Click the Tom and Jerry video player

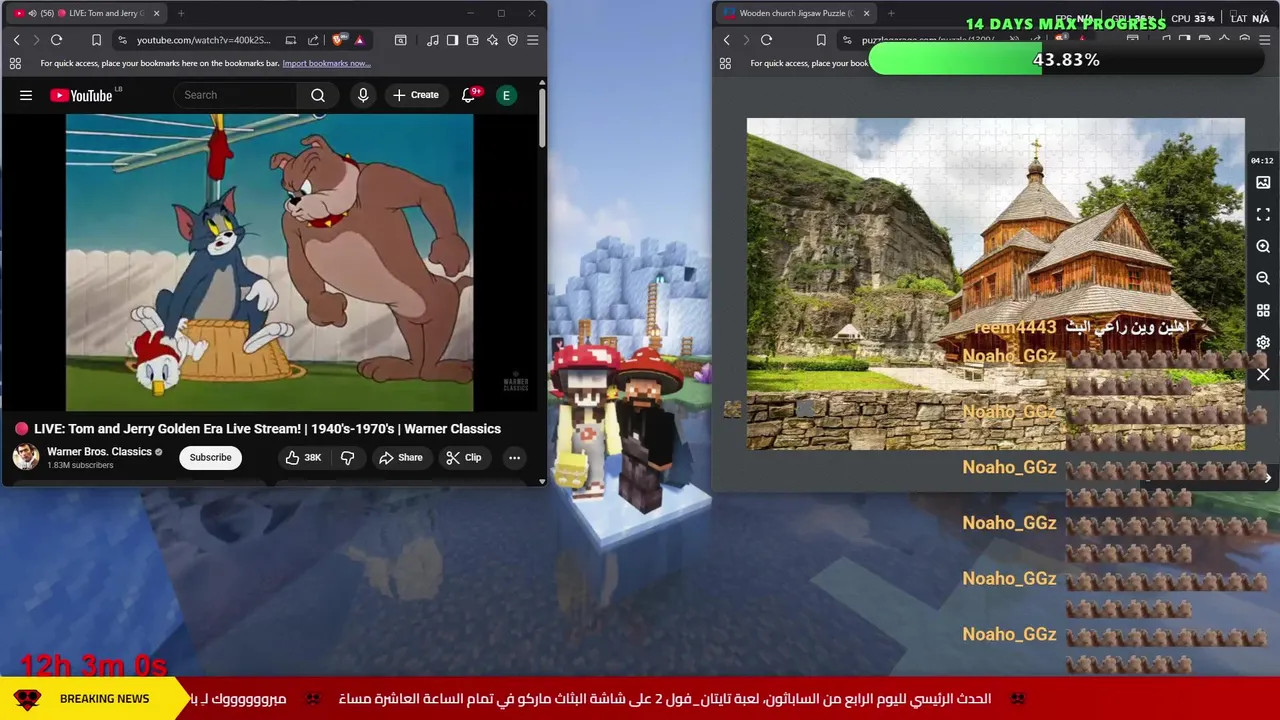pos(269,262)
